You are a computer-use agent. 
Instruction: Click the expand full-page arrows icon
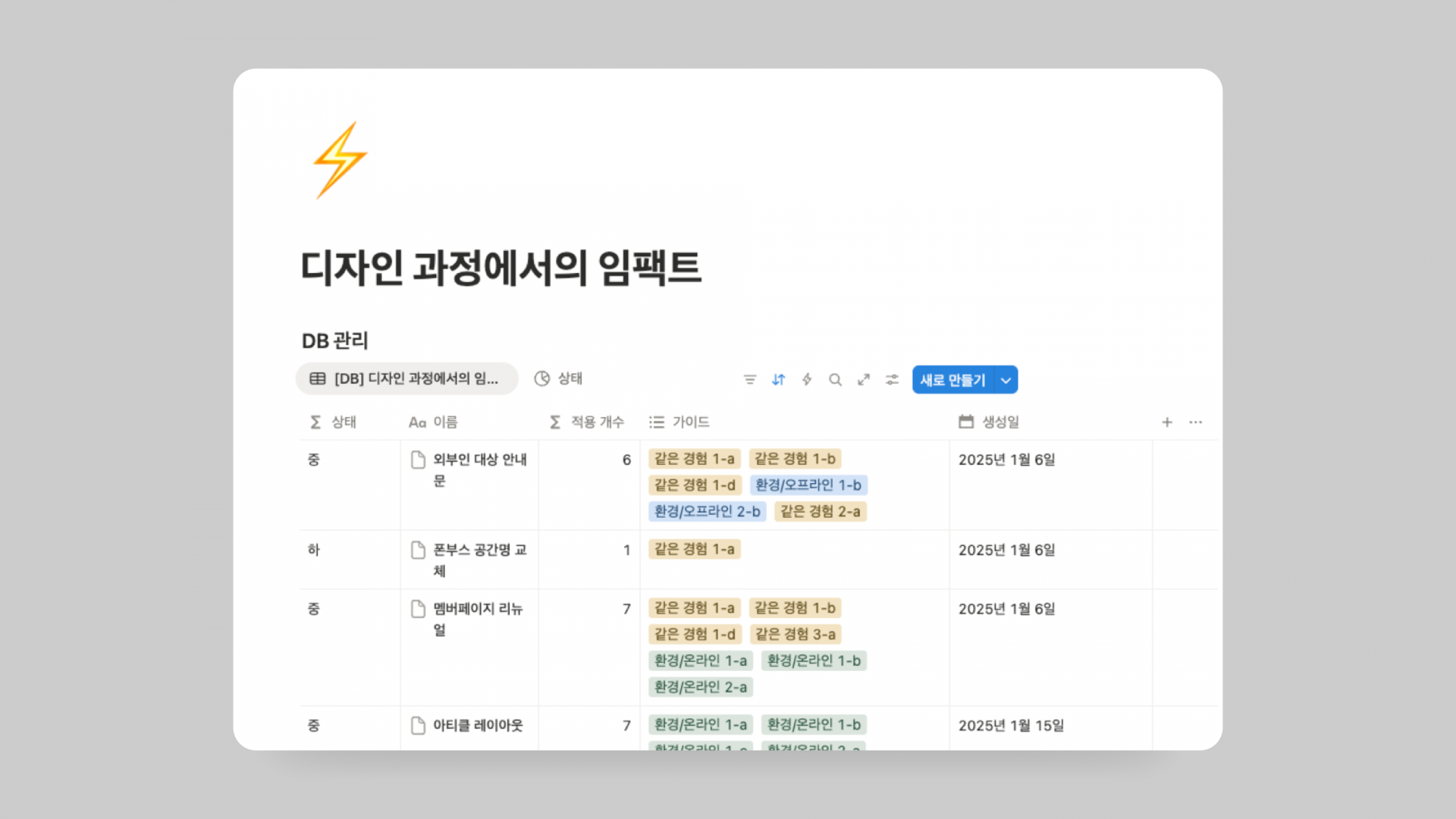pyautogui.click(x=864, y=380)
